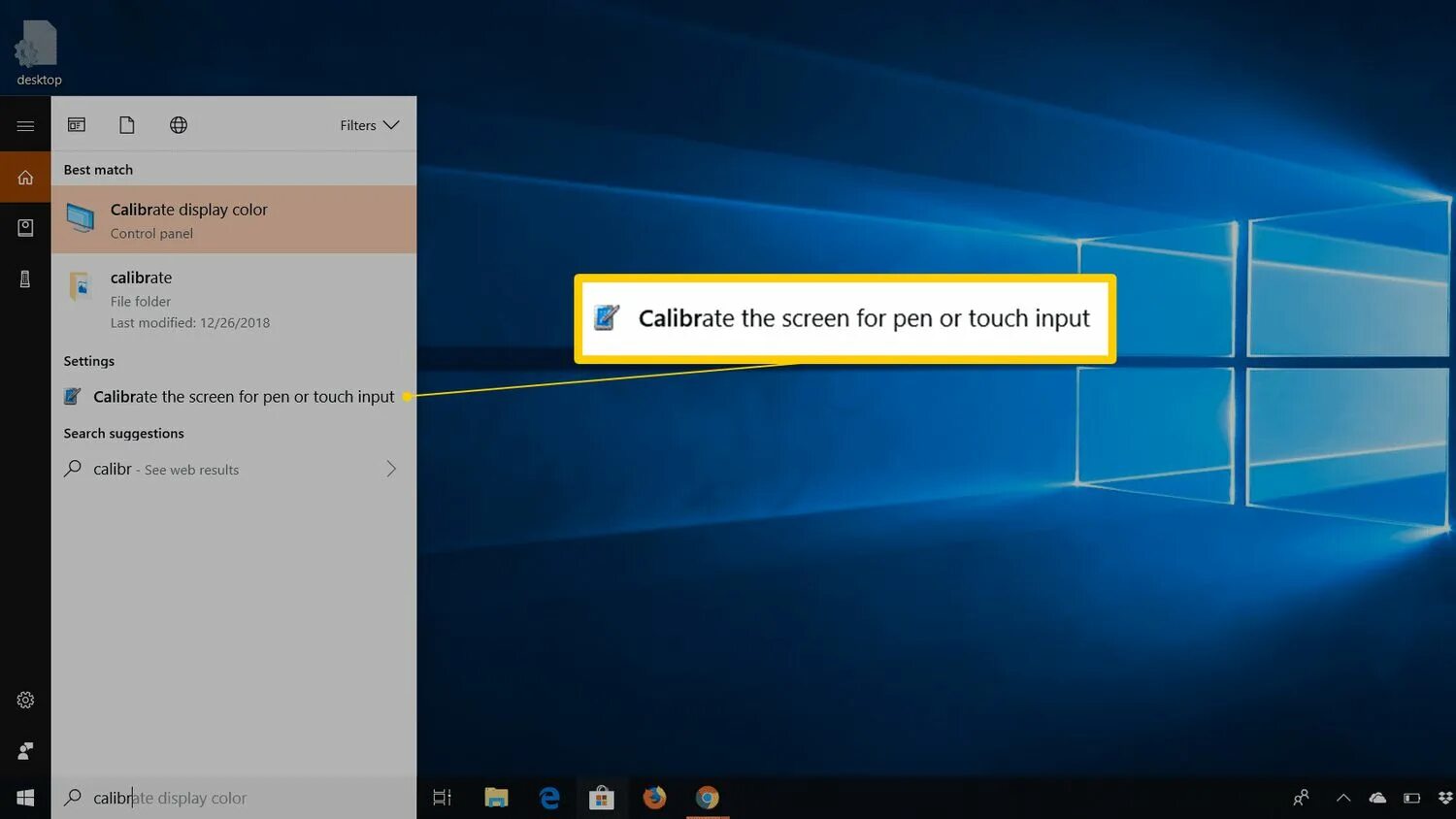This screenshot has height=819, width=1456.
Task: Filter results by Web globe icon
Action: [x=179, y=124]
